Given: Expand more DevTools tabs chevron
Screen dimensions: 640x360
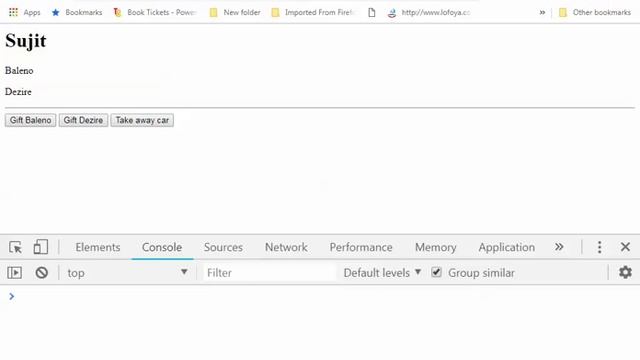Looking at the screenshot, I should pyautogui.click(x=559, y=247).
